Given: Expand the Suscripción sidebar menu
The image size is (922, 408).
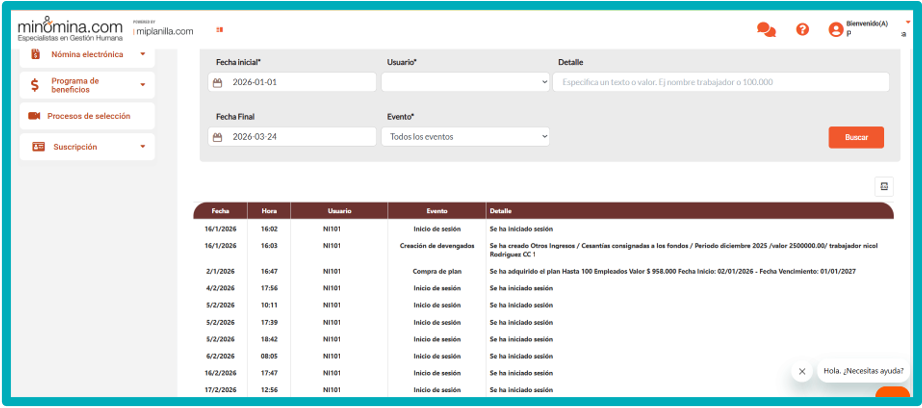Looking at the screenshot, I should 142,147.
